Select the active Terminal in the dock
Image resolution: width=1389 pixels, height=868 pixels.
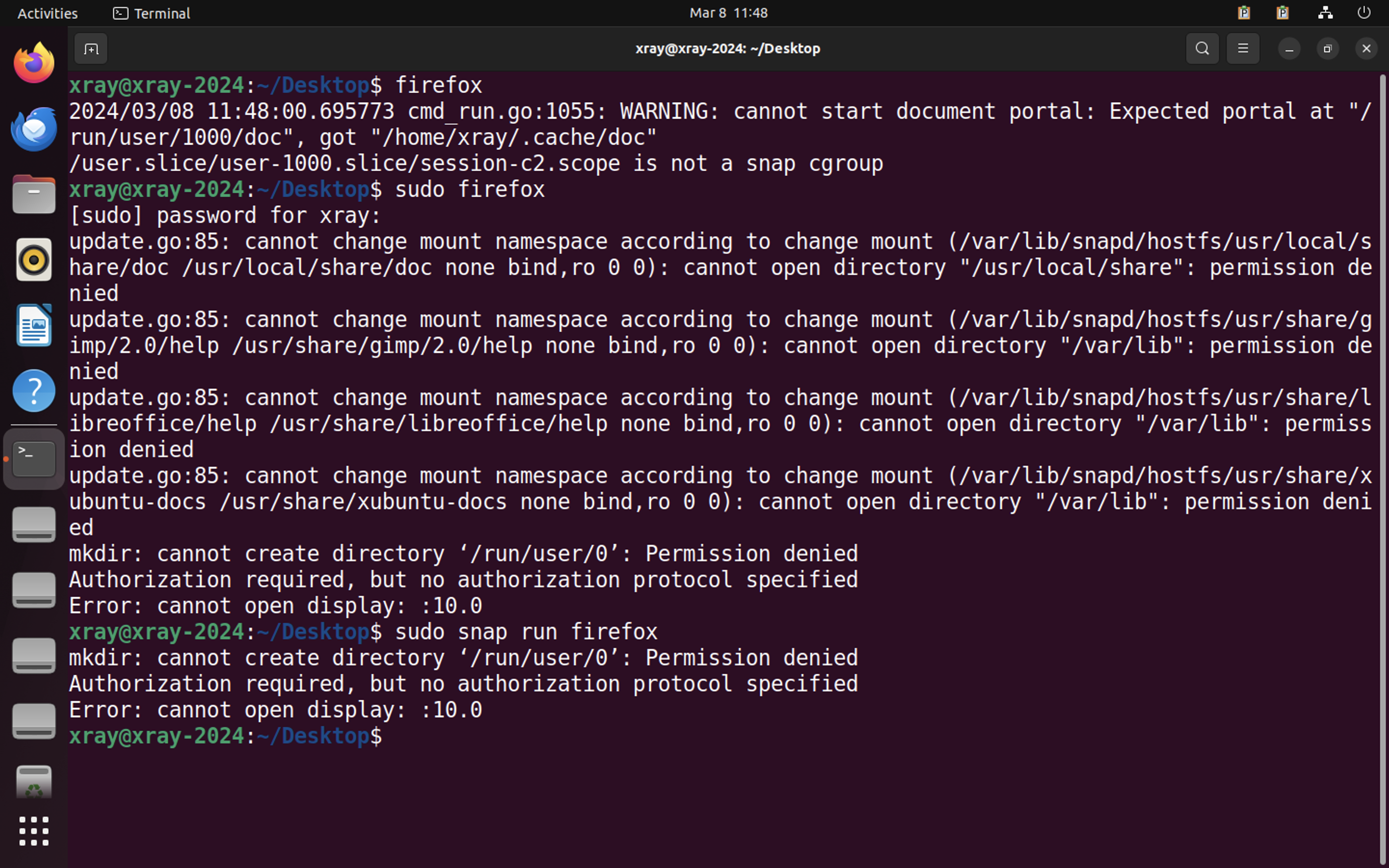(33, 459)
